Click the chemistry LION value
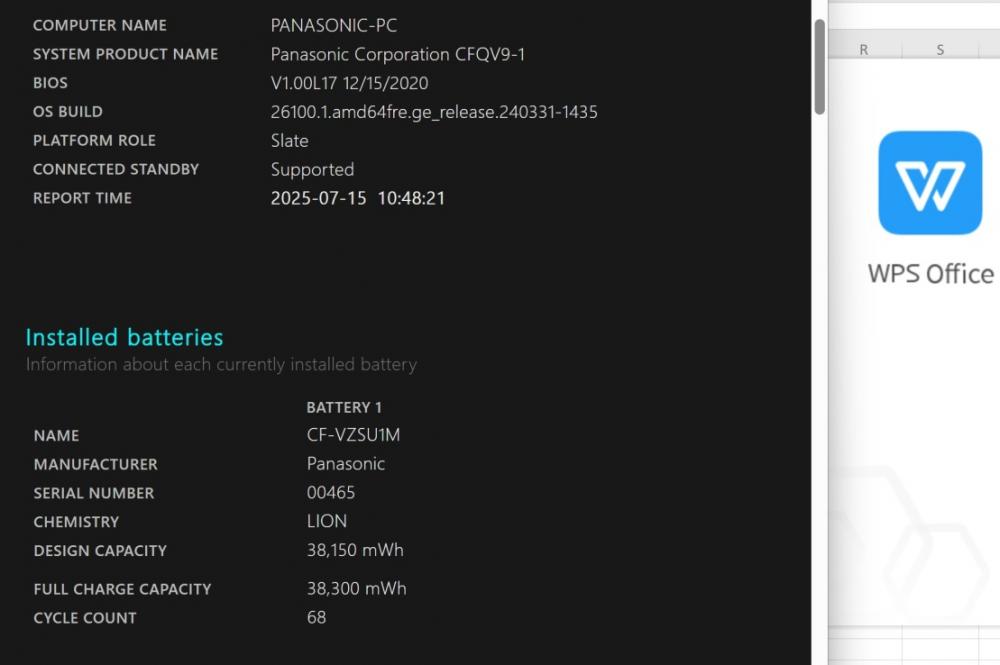Image resolution: width=1000 pixels, height=665 pixels. [327, 521]
